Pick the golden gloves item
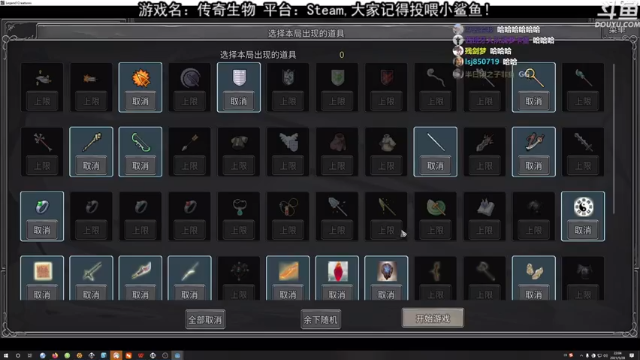 pyautogui.click(x=534, y=271)
